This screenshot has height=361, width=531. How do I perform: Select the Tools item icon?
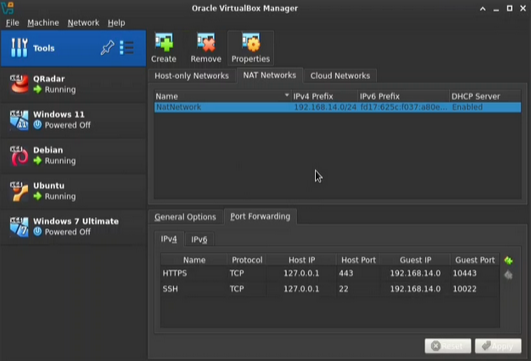(x=19, y=48)
